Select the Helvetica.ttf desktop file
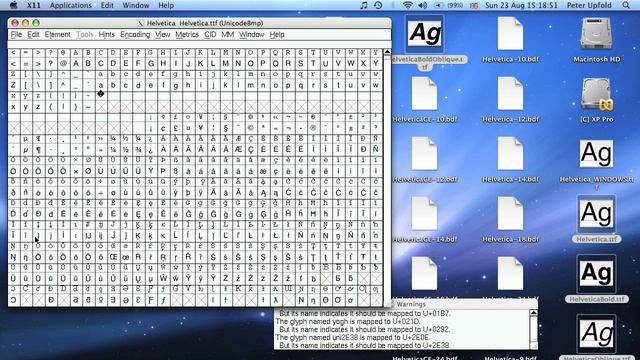The width and height of the screenshot is (640, 360). (x=596, y=213)
